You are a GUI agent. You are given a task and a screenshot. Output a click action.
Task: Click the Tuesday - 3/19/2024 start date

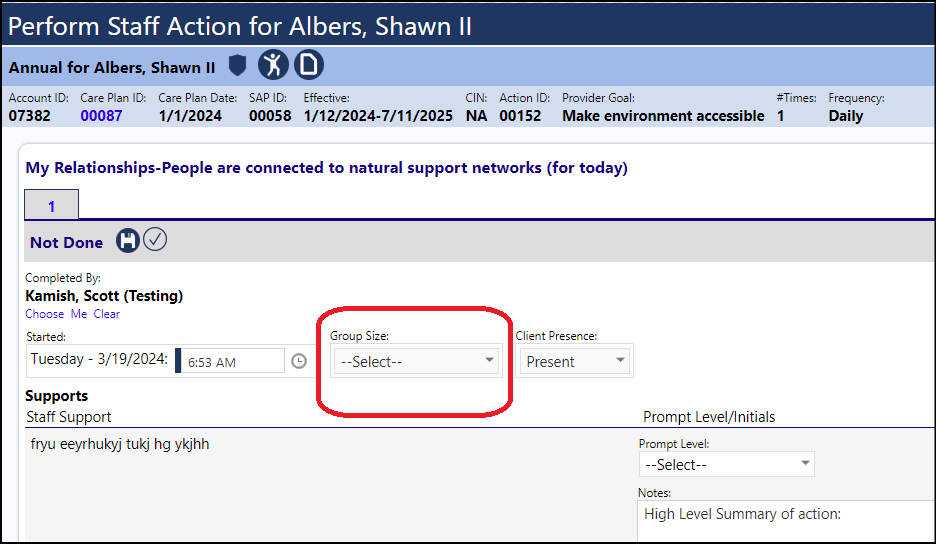click(100, 359)
